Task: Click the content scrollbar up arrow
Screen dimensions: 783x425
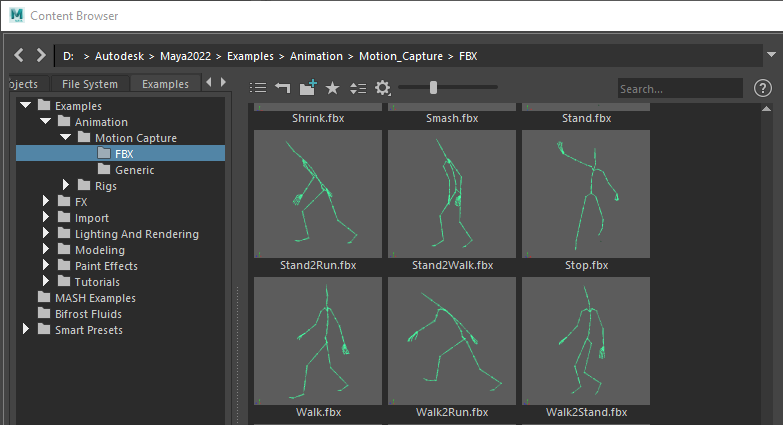Action: (767, 108)
